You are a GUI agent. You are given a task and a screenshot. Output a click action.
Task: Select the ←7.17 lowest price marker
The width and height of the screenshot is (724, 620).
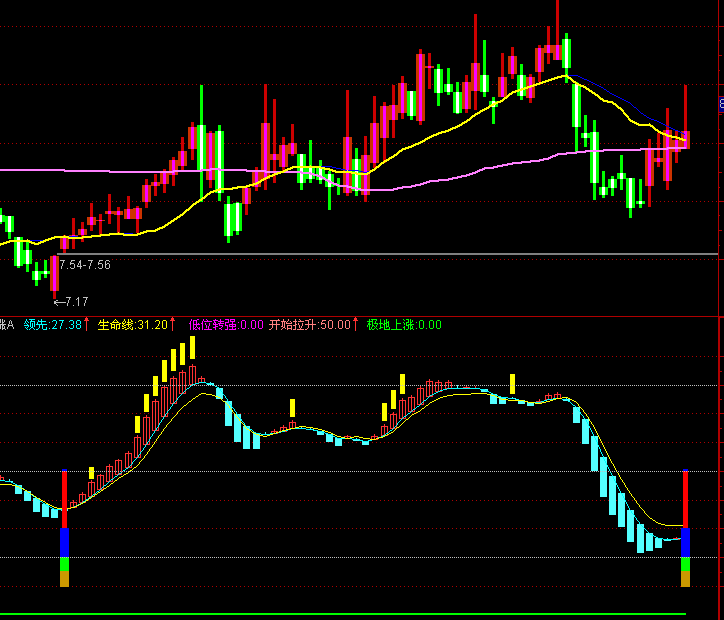[x=71, y=302]
